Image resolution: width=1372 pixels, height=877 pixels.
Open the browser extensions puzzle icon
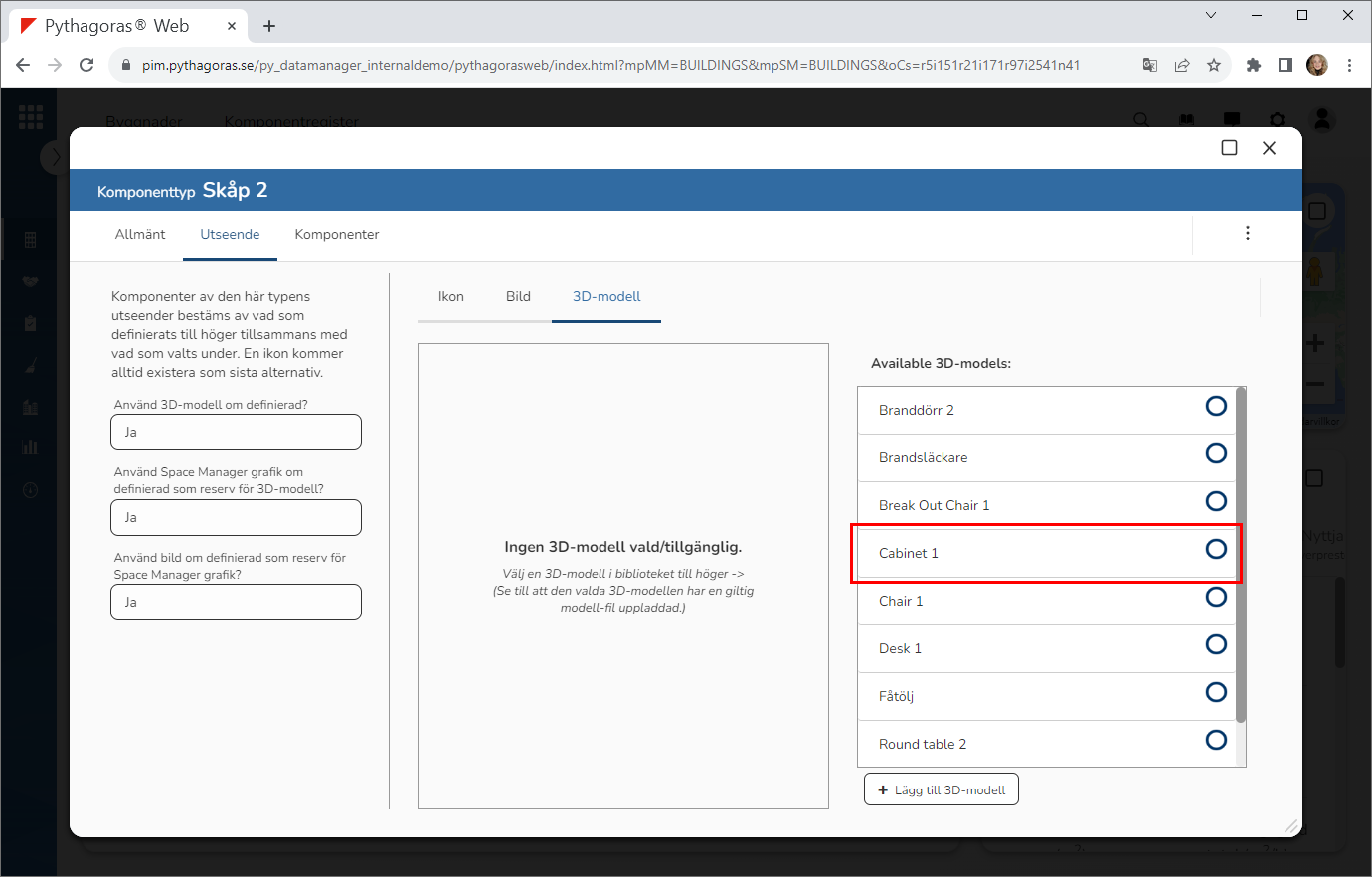point(1253,65)
